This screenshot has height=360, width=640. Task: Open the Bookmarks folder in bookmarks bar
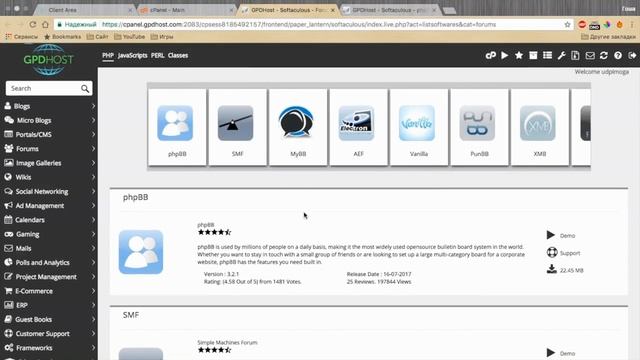point(62,37)
